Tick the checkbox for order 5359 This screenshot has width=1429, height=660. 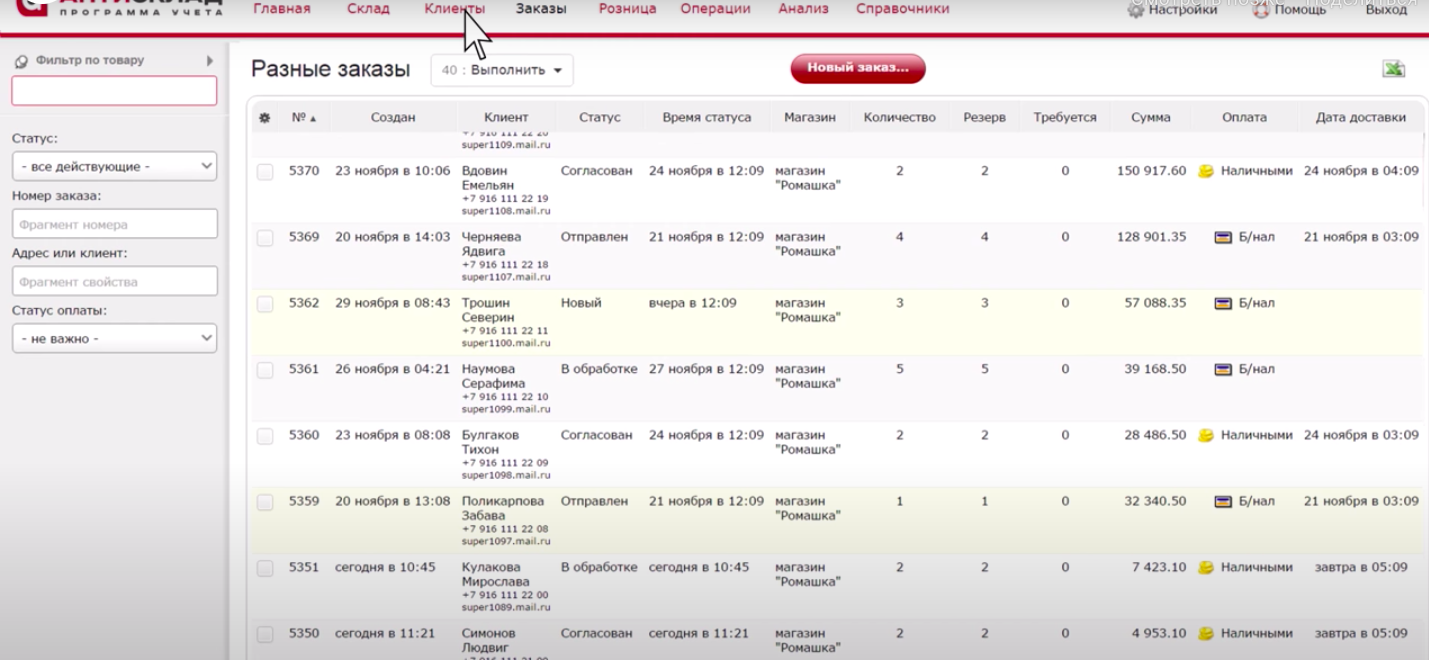click(x=265, y=502)
